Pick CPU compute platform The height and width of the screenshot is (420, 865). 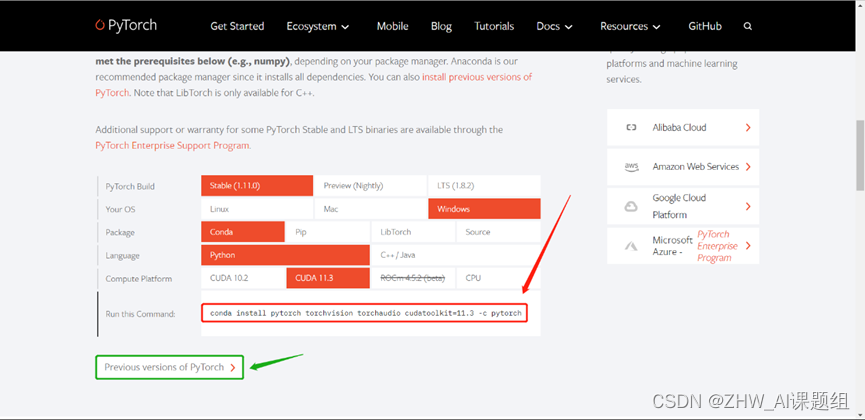click(x=499, y=278)
